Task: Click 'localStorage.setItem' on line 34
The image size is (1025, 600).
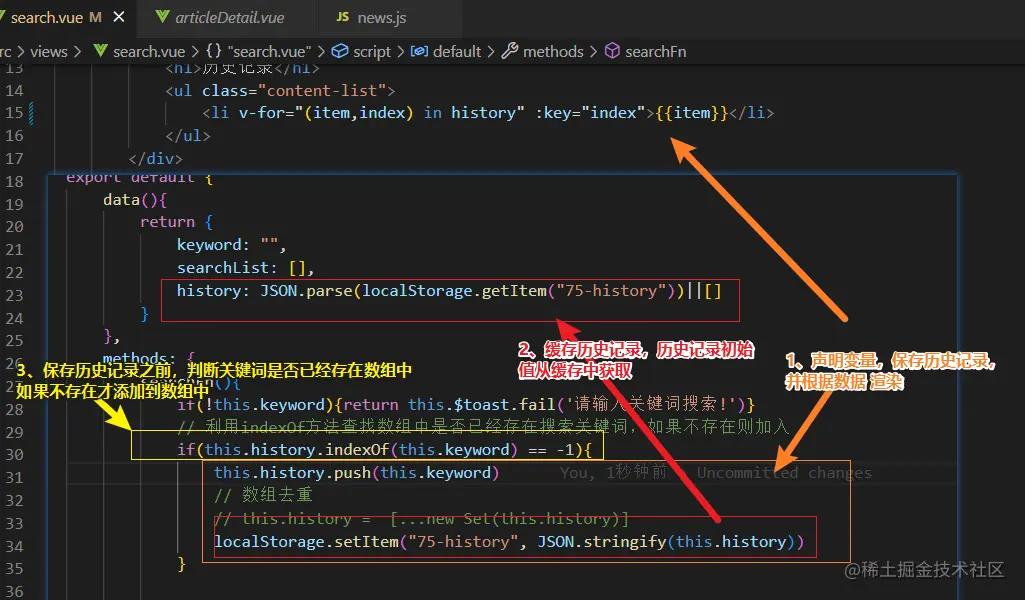Action: click(306, 542)
